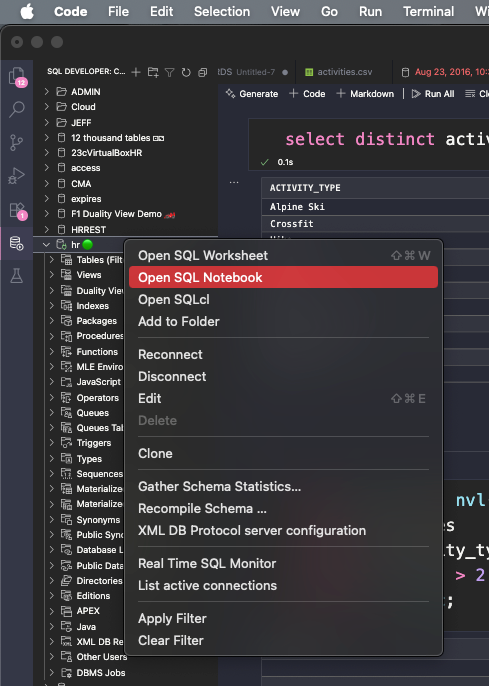Choose Open SQLcl

(x=283, y=299)
